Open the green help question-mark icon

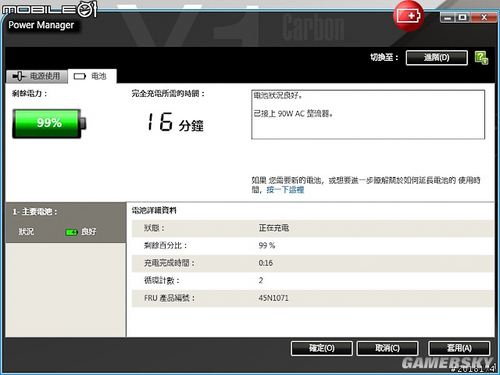pyautogui.click(x=481, y=58)
